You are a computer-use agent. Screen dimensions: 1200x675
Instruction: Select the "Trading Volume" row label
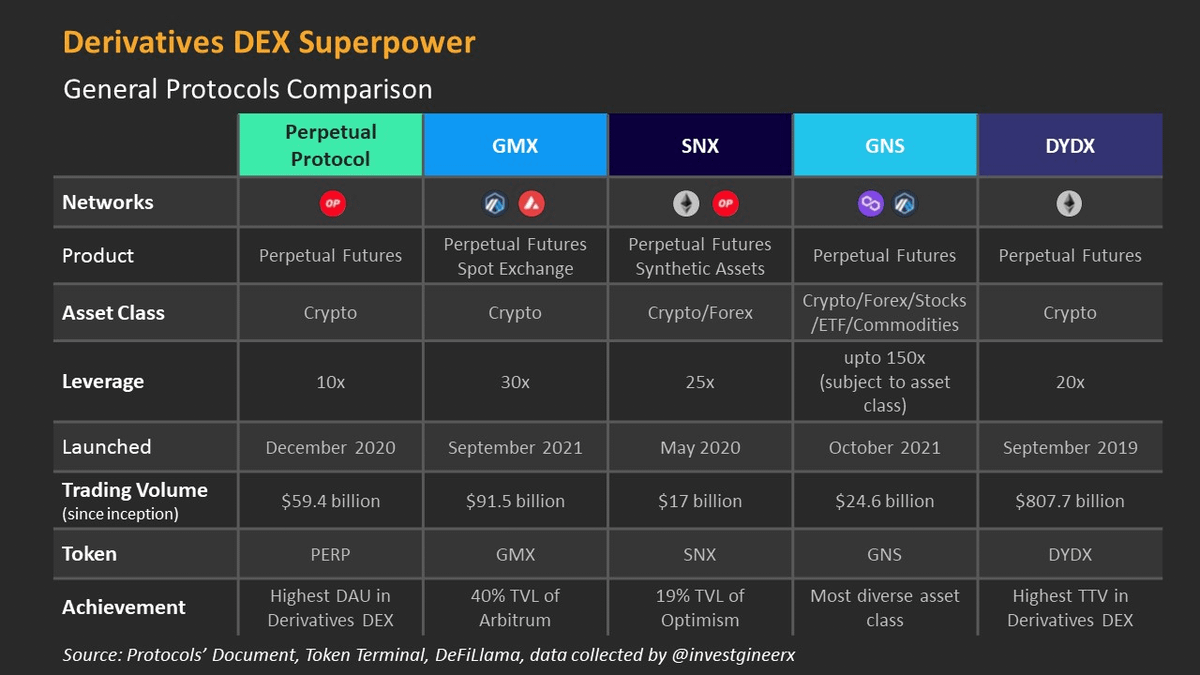tap(135, 491)
